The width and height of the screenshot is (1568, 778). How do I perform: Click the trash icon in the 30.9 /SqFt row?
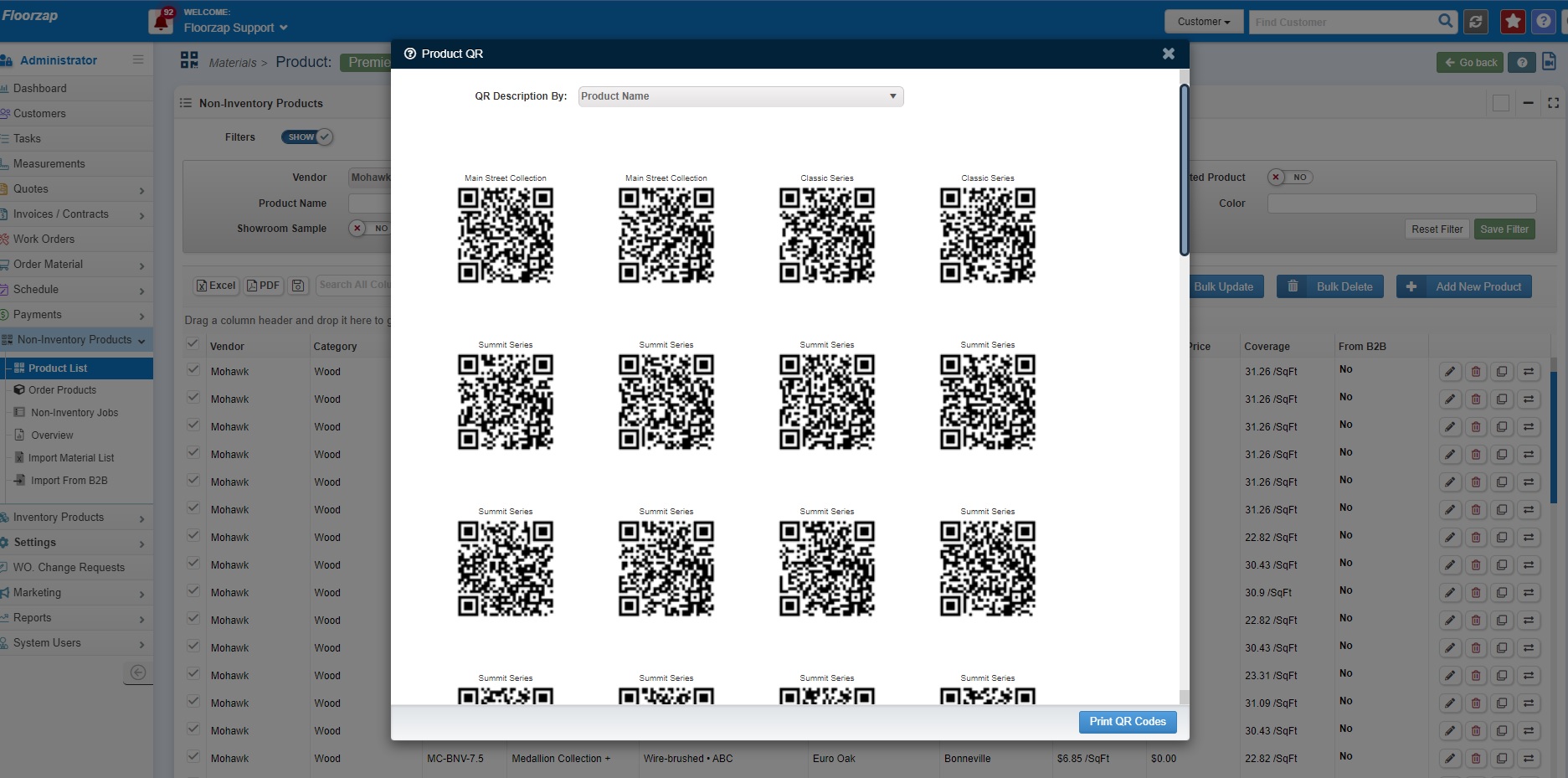[1476, 593]
